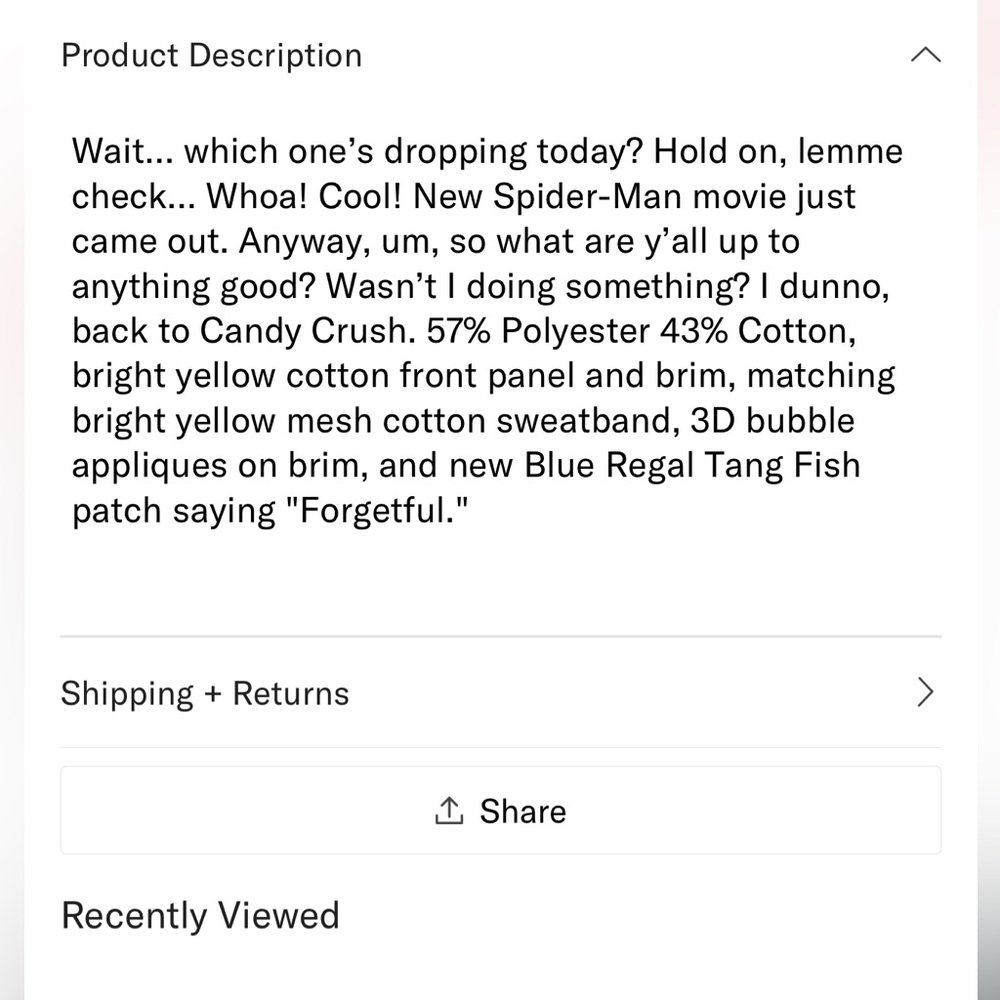This screenshot has width=1000, height=1000.
Task: Click the Share button label
Action: coord(522,811)
